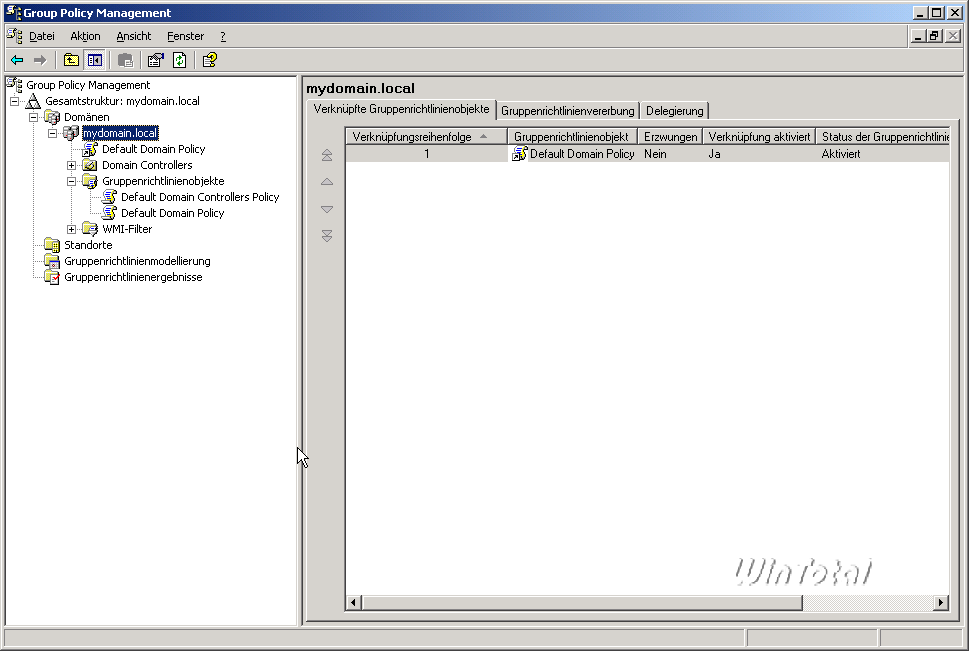Click the Group Policy Management root node icon
This screenshot has width=969, height=651.
pyautogui.click(x=15, y=85)
